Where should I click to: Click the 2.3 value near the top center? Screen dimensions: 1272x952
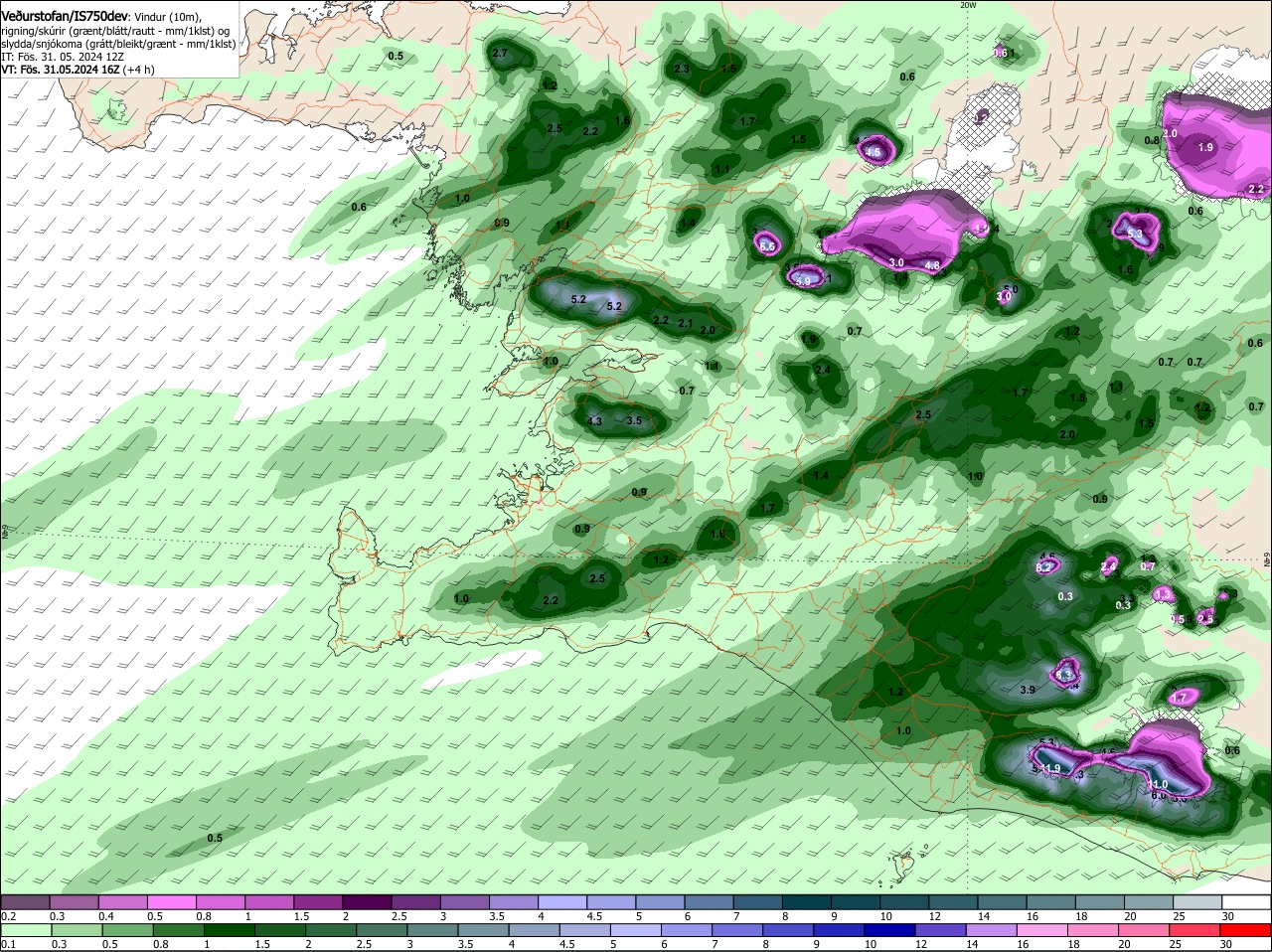682,70
